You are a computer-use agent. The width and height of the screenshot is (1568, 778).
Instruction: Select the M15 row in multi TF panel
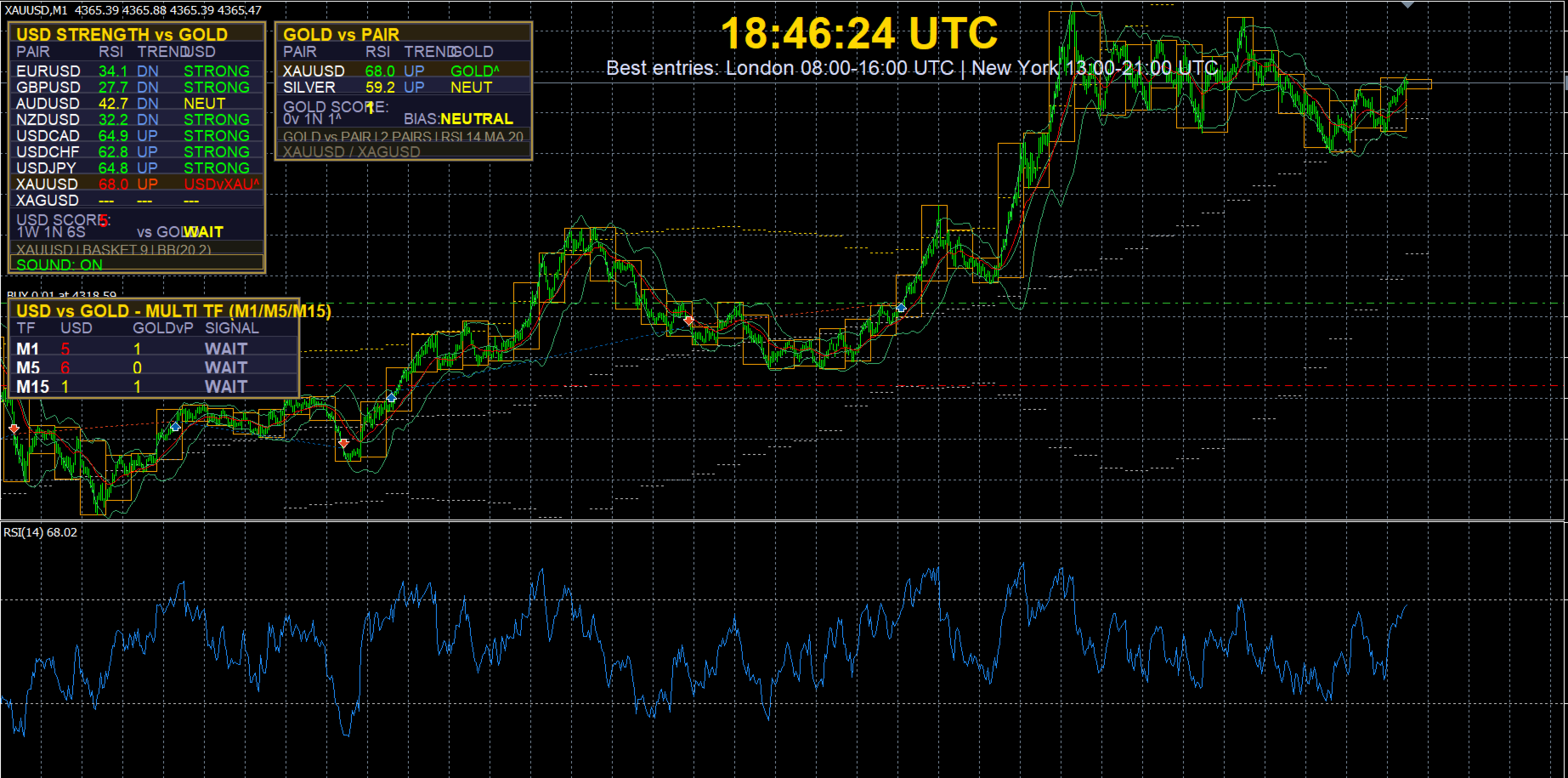155,386
